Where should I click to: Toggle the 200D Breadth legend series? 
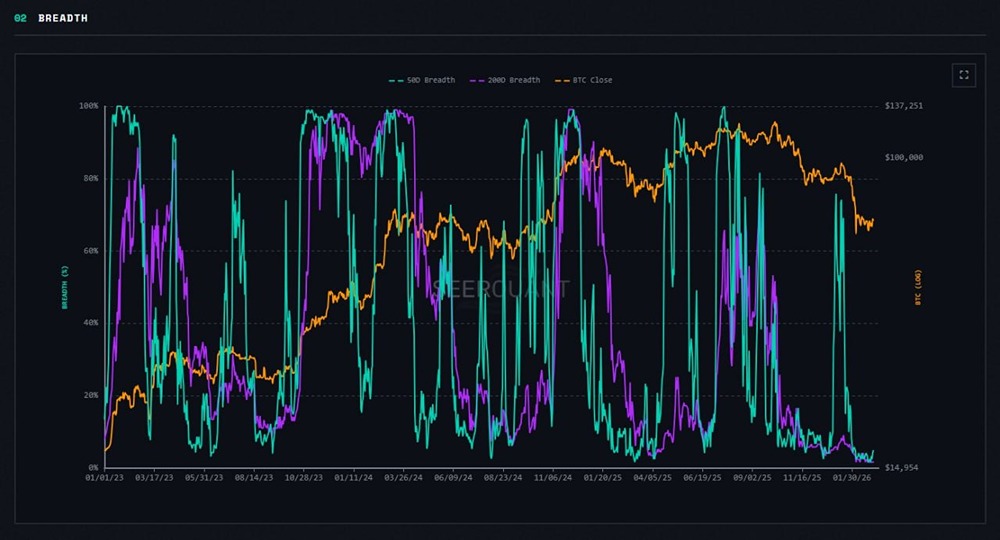click(x=505, y=80)
